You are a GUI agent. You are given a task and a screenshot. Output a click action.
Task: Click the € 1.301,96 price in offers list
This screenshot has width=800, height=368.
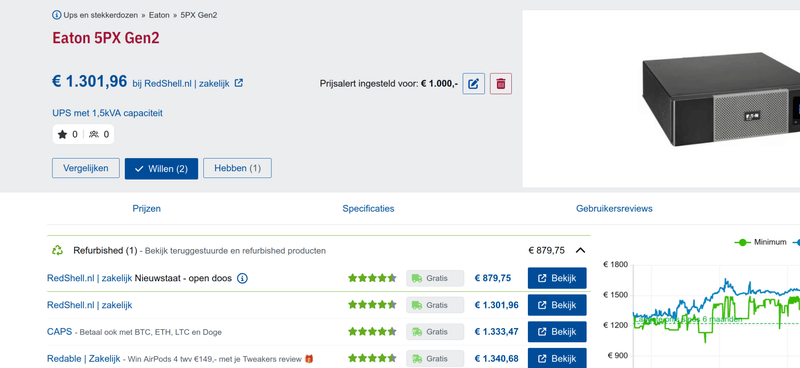coord(496,305)
